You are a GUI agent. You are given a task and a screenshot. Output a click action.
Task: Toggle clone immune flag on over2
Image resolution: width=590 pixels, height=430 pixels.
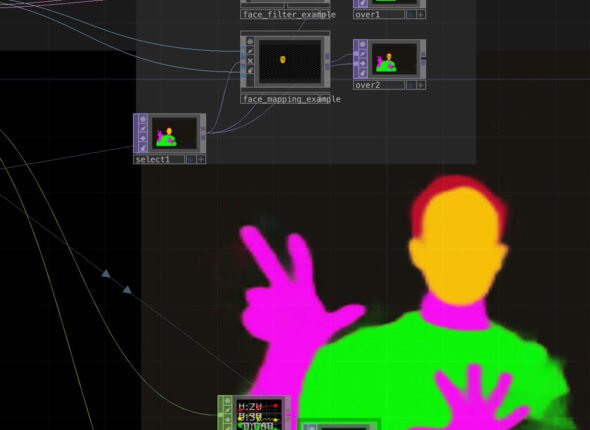pos(363,54)
